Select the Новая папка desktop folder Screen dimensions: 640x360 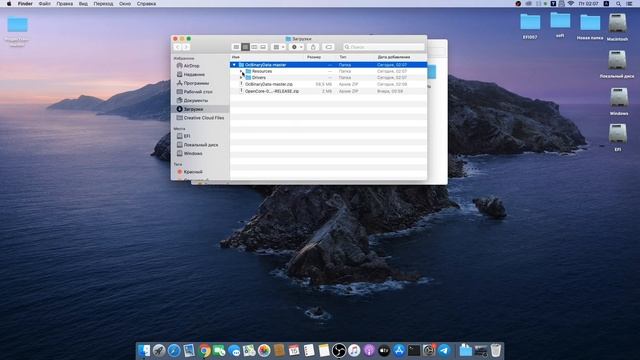[x=590, y=27]
